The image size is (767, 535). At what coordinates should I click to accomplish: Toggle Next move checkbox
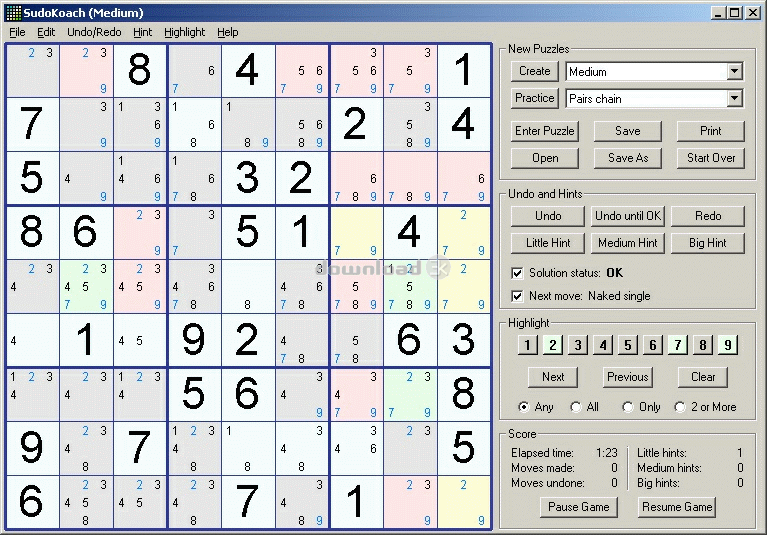(517, 296)
